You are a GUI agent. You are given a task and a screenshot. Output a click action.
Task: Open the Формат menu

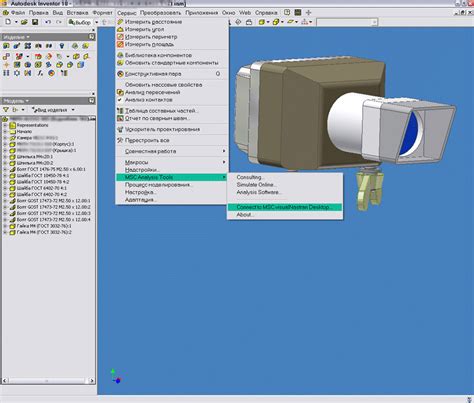(103, 13)
